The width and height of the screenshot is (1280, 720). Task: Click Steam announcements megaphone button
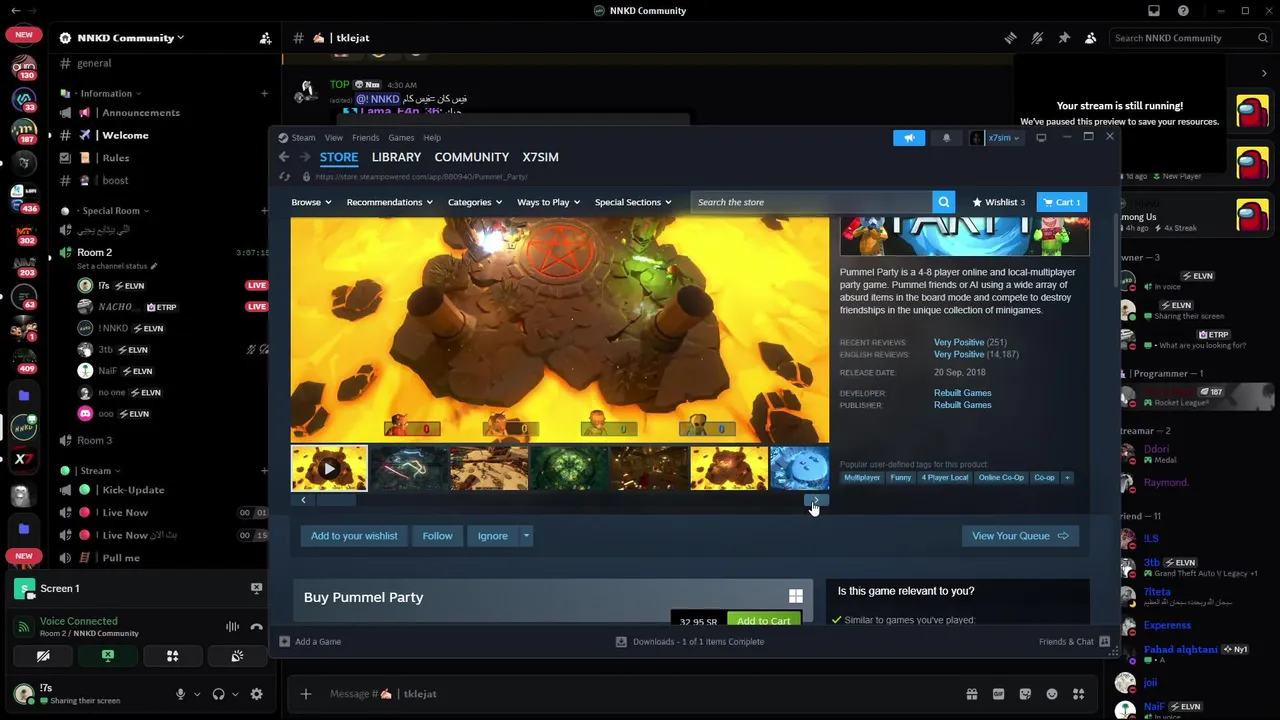[x=909, y=138]
